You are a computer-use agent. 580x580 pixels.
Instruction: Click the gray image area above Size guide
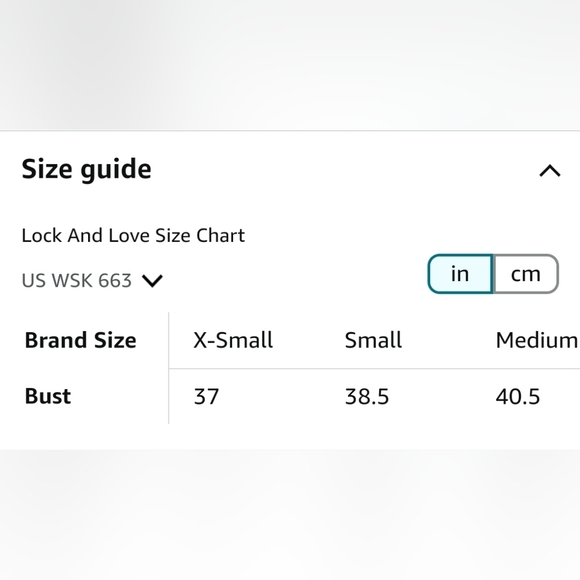click(x=290, y=65)
